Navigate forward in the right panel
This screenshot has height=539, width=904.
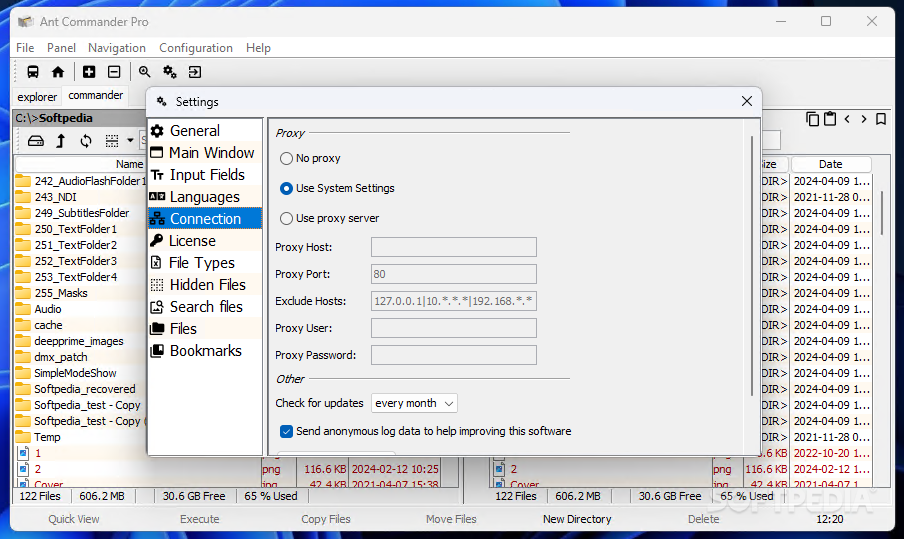point(864,119)
